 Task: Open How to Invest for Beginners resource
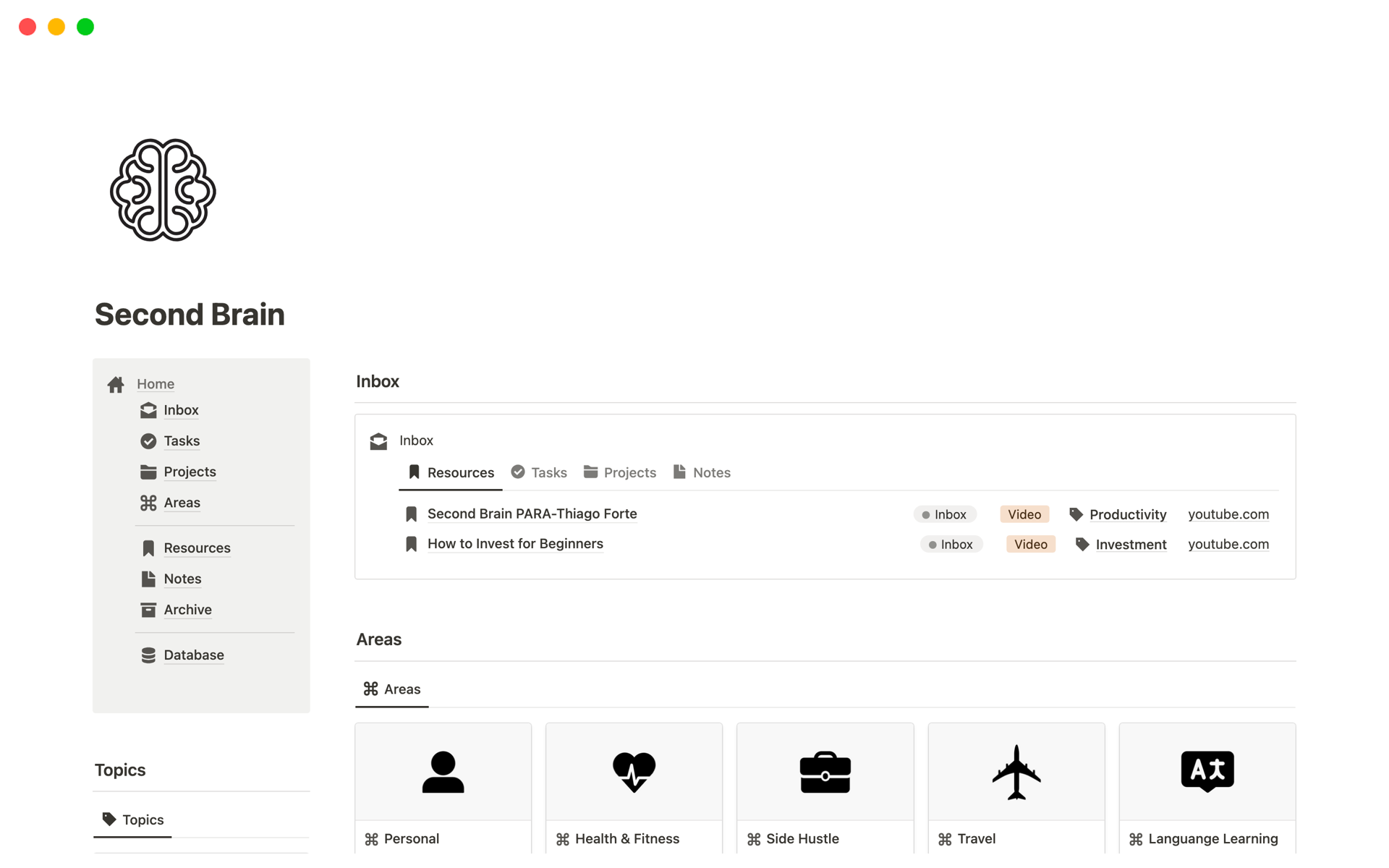click(x=515, y=543)
